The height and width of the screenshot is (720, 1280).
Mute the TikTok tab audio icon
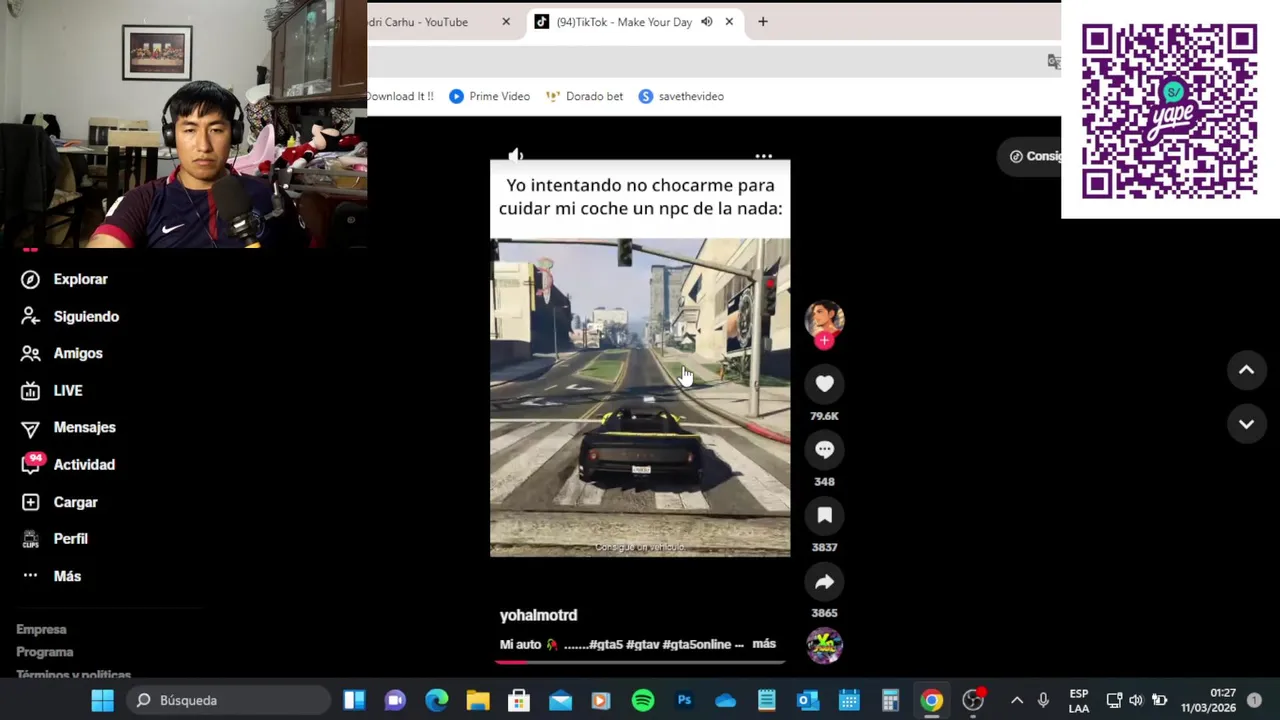(706, 22)
